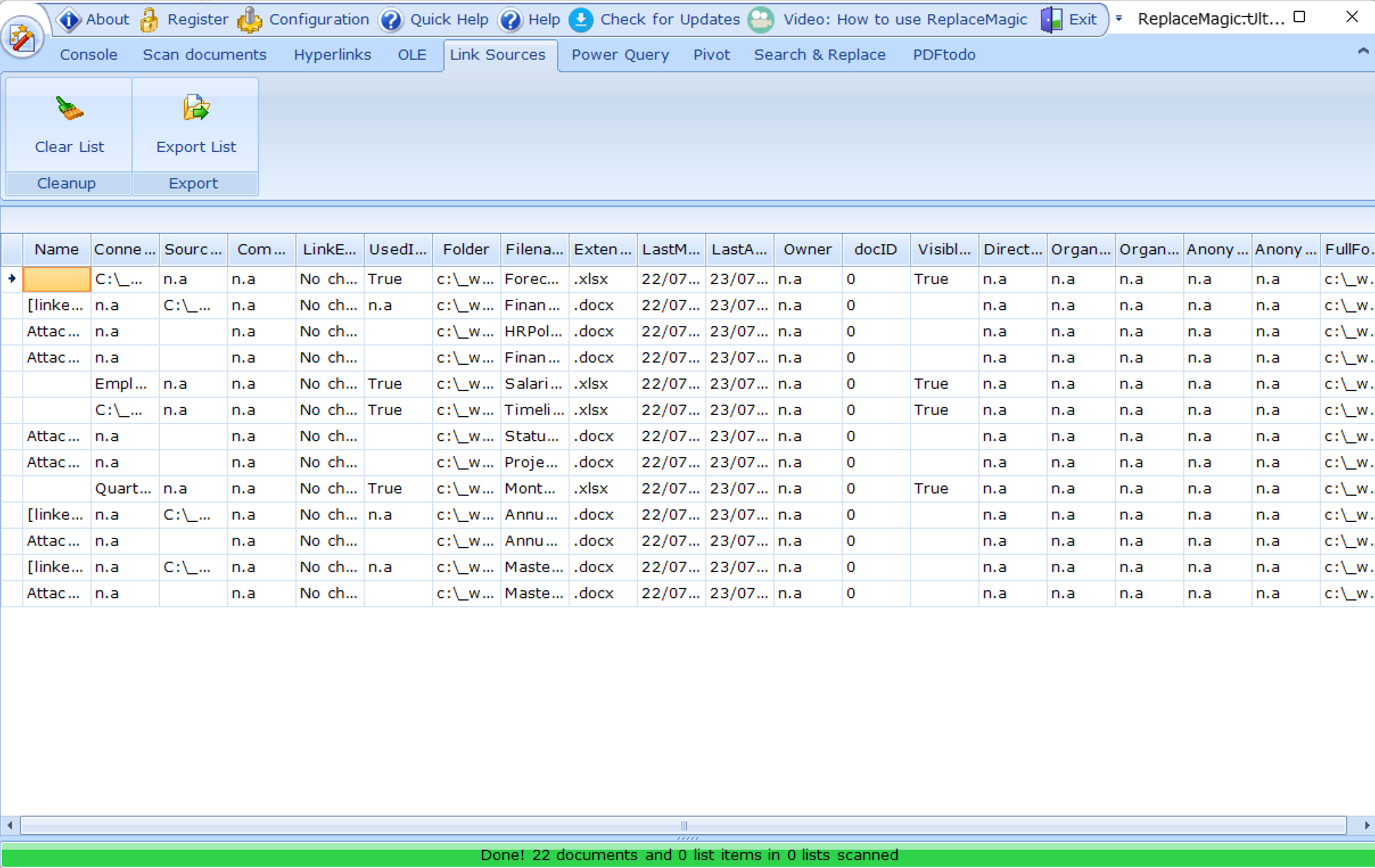Open the Power Query tab
This screenshot has height=868, width=1375.
click(x=620, y=55)
